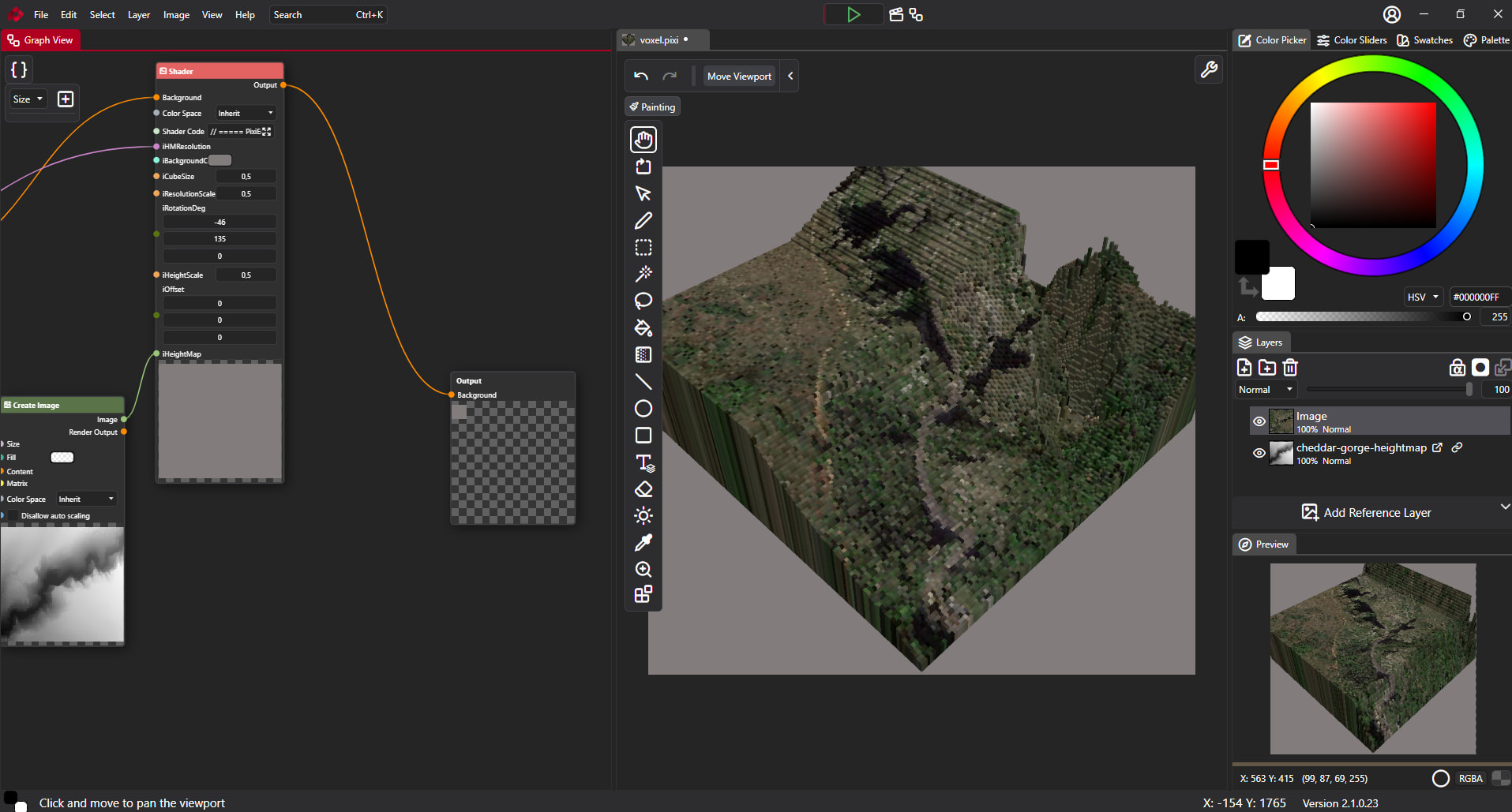Viewport: 1512px width, 812px height.
Task: Hide the Image layer visibility
Action: click(x=1259, y=421)
